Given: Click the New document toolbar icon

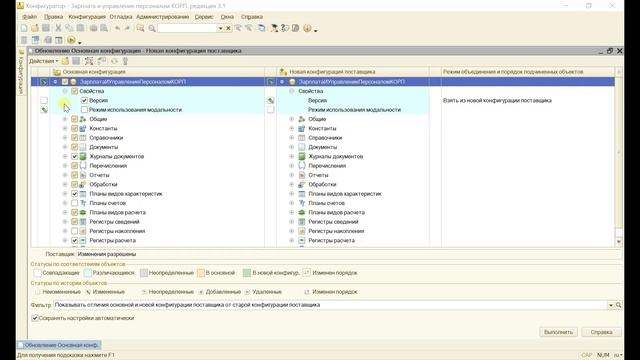Looking at the screenshot, I should point(24,28).
